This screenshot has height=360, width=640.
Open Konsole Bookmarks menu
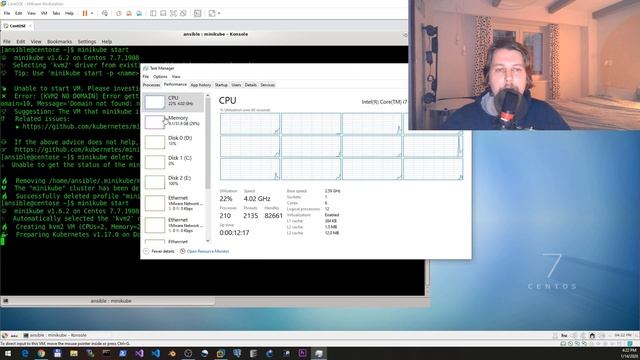click(60, 42)
